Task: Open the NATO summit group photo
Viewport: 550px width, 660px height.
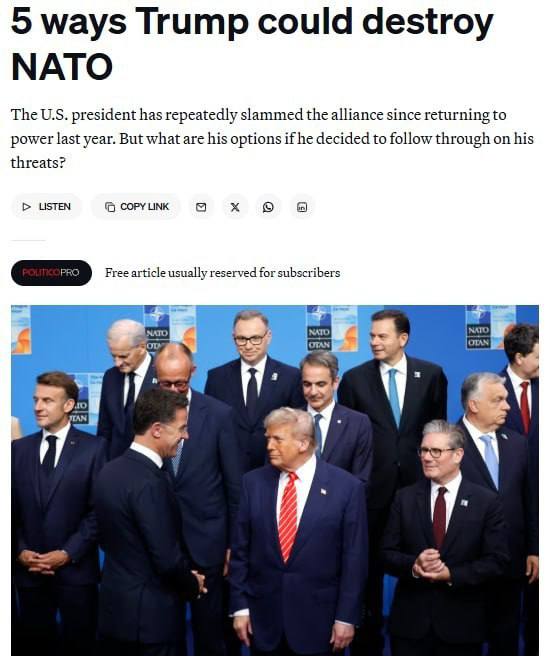Action: coord(275,480)
